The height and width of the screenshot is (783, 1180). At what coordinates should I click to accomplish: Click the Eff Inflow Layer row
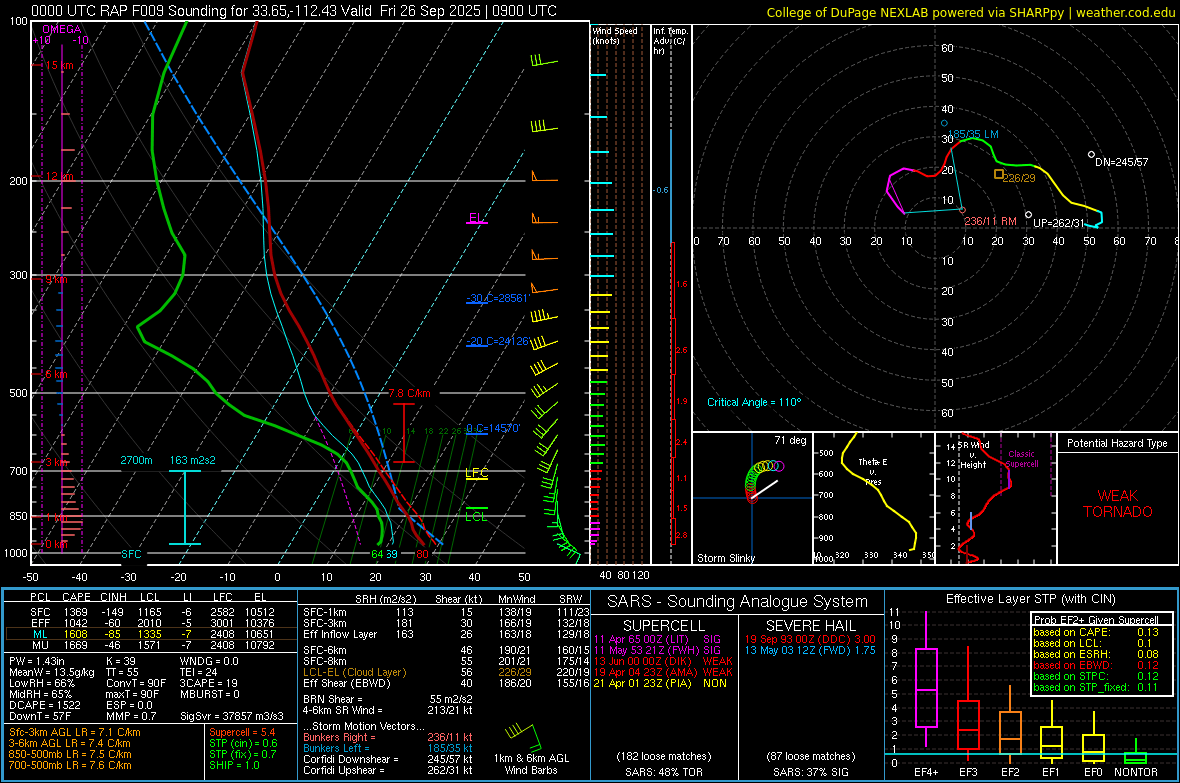coord(446,634)
